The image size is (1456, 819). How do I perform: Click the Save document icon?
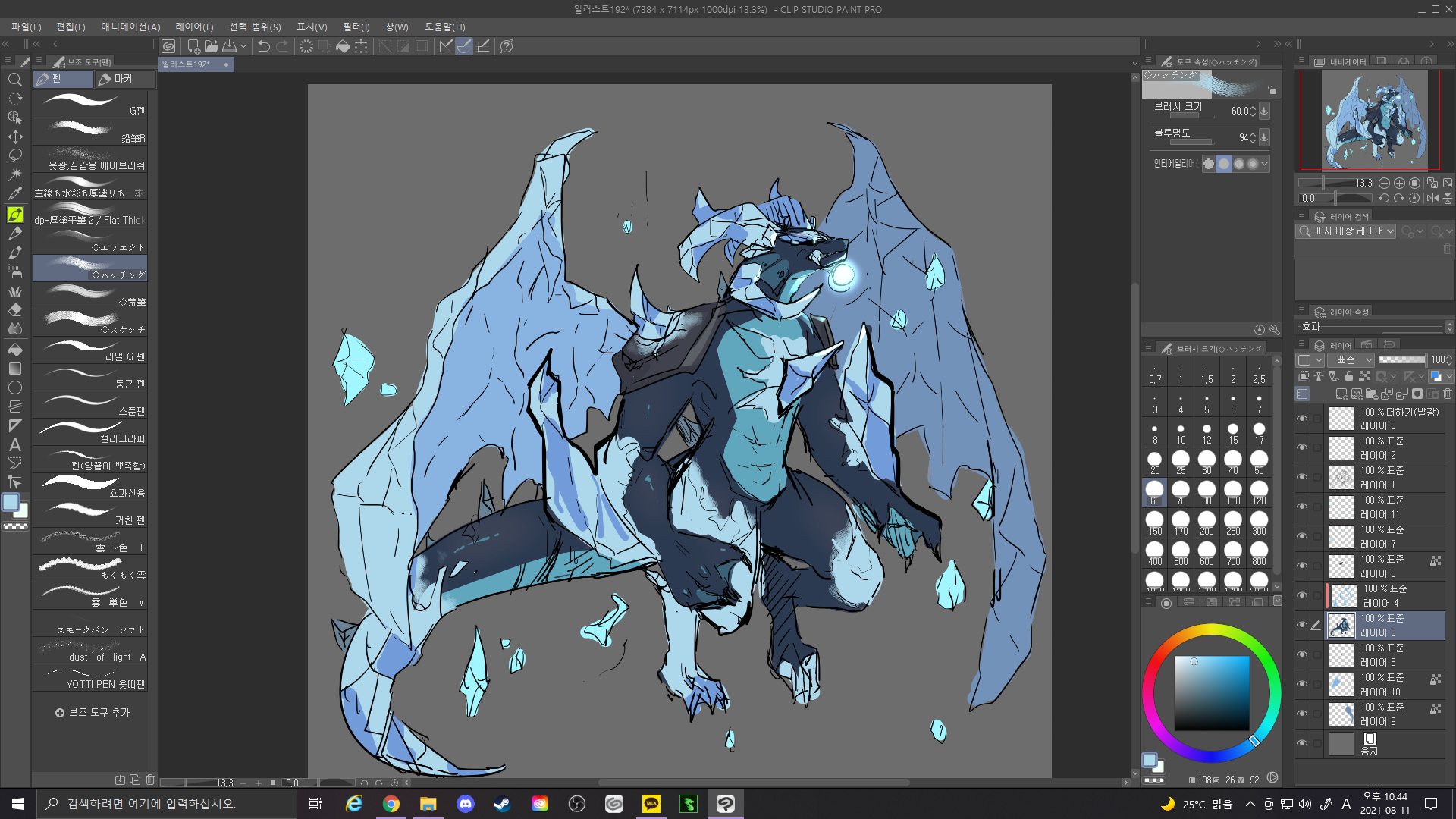[x=230, y=46]
